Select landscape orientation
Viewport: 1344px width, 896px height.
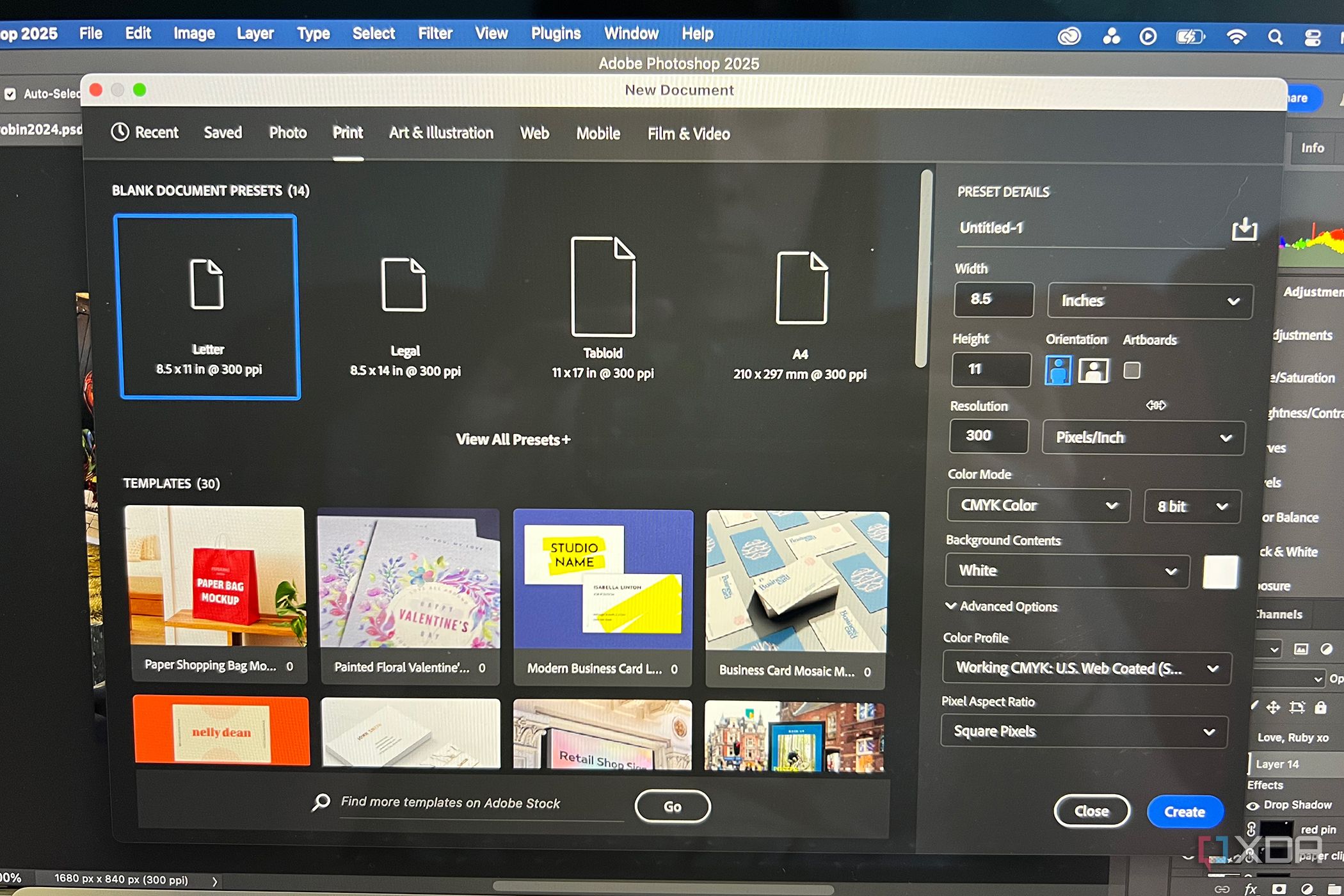pyautogui.click(x=1093, y=371)
